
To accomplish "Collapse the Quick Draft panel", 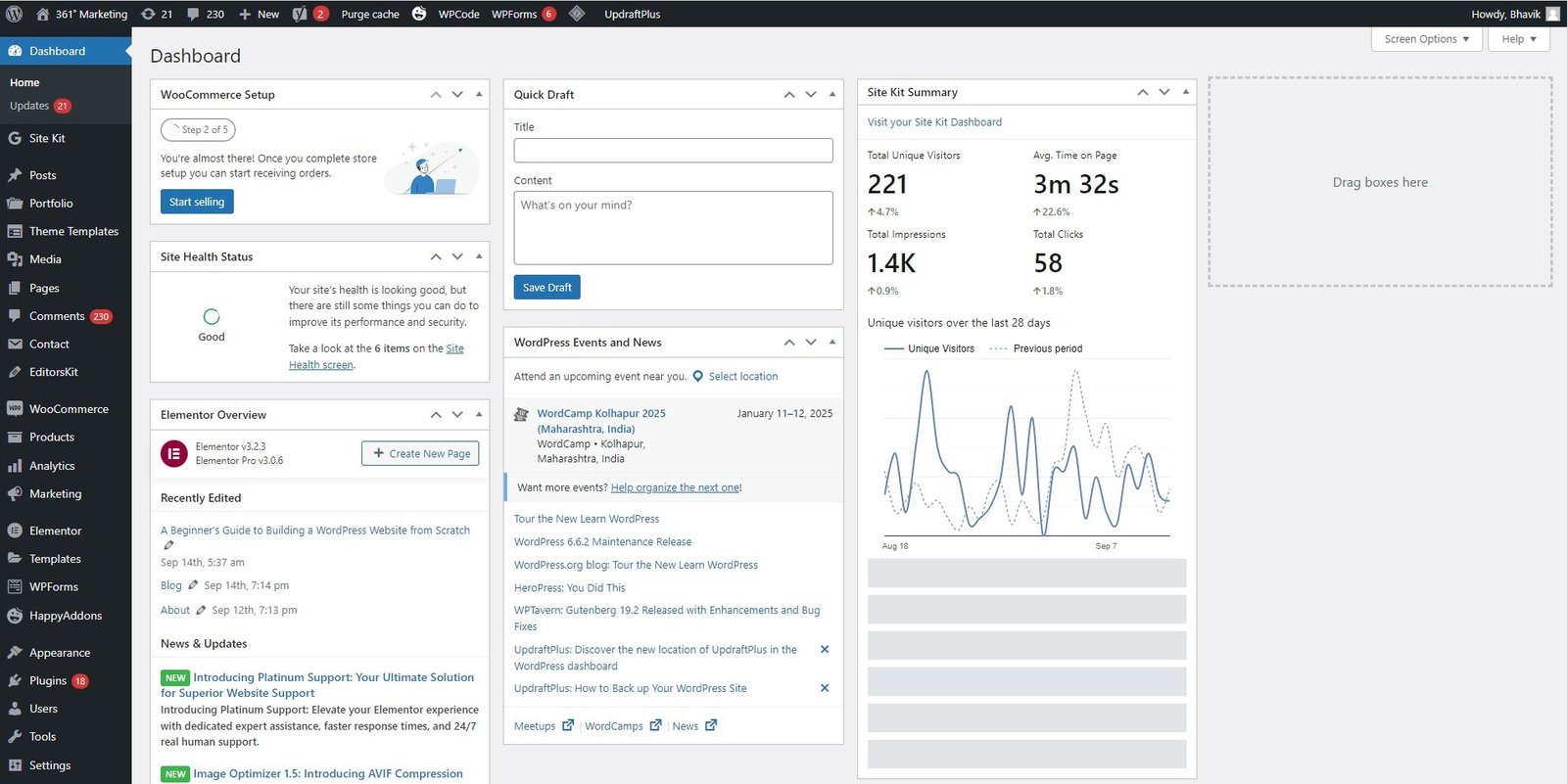I will point(832,94).
